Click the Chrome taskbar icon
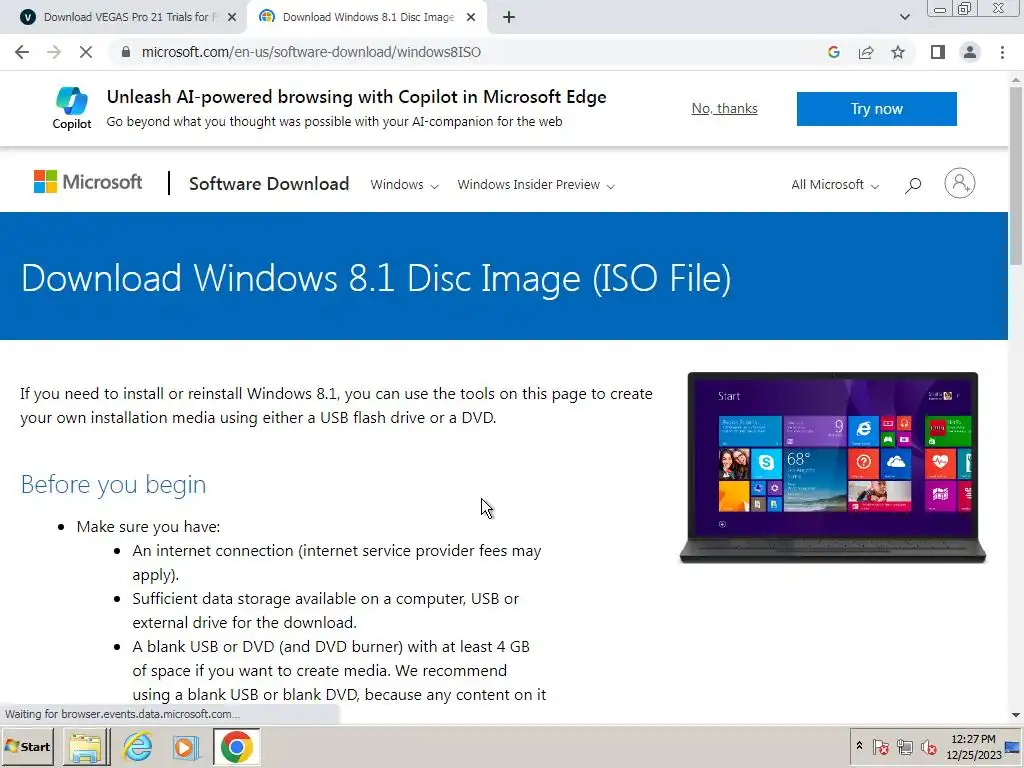This screenshot has height=768, width=1024. (x=236, y=746)
